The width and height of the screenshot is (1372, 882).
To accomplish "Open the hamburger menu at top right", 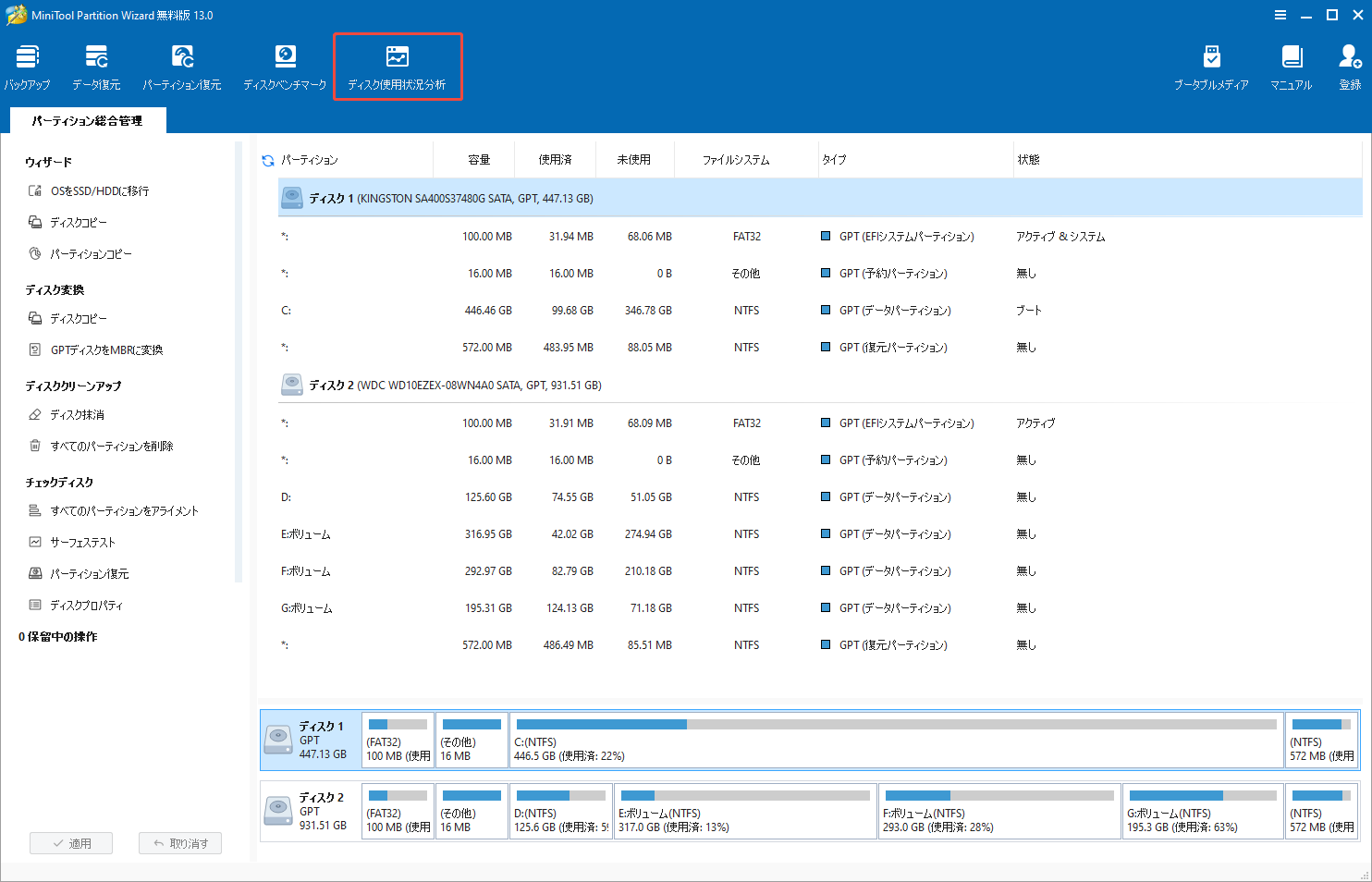I will pos(1280,14).
